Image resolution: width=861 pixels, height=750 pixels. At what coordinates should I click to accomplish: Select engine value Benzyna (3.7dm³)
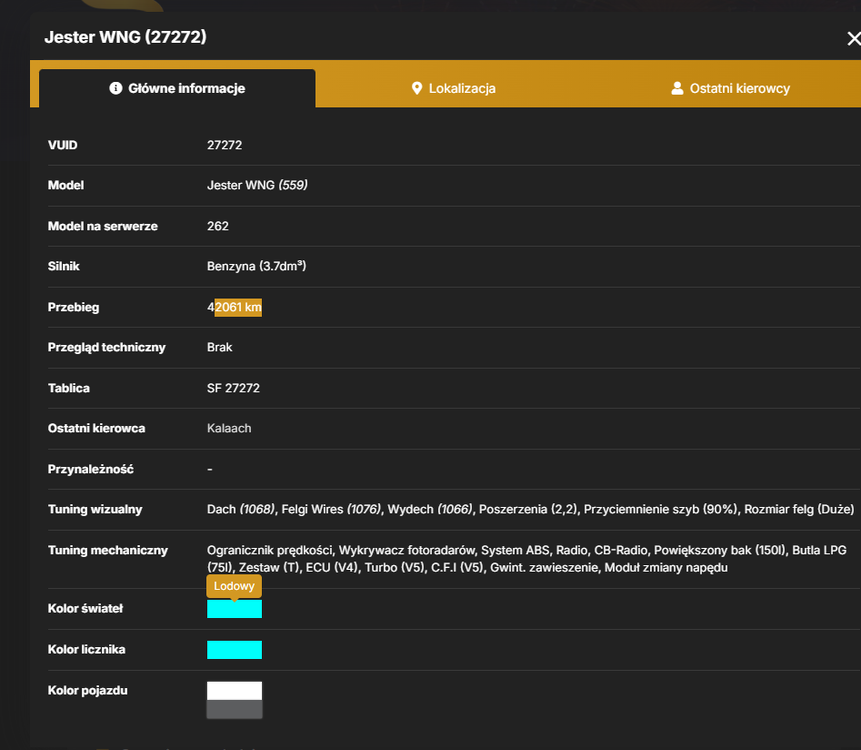pyautogui.click(x=256, y=266)
